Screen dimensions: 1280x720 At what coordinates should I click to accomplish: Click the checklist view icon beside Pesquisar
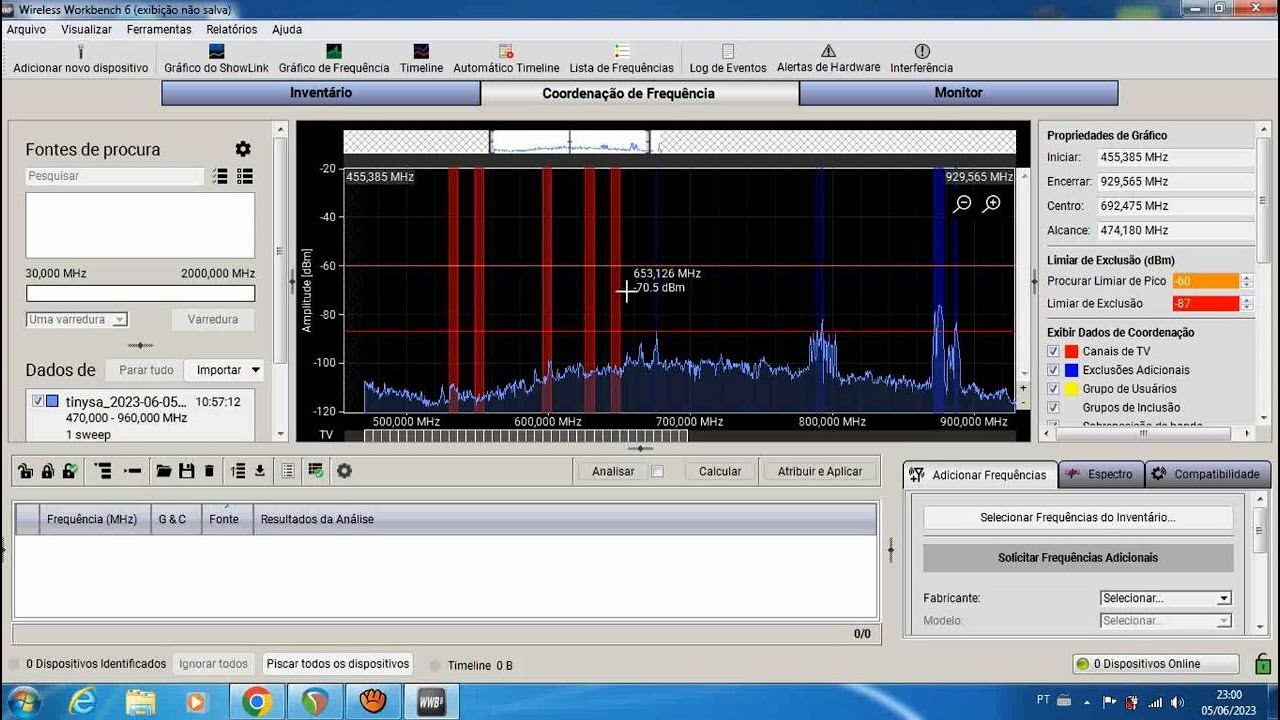point(220,176)
